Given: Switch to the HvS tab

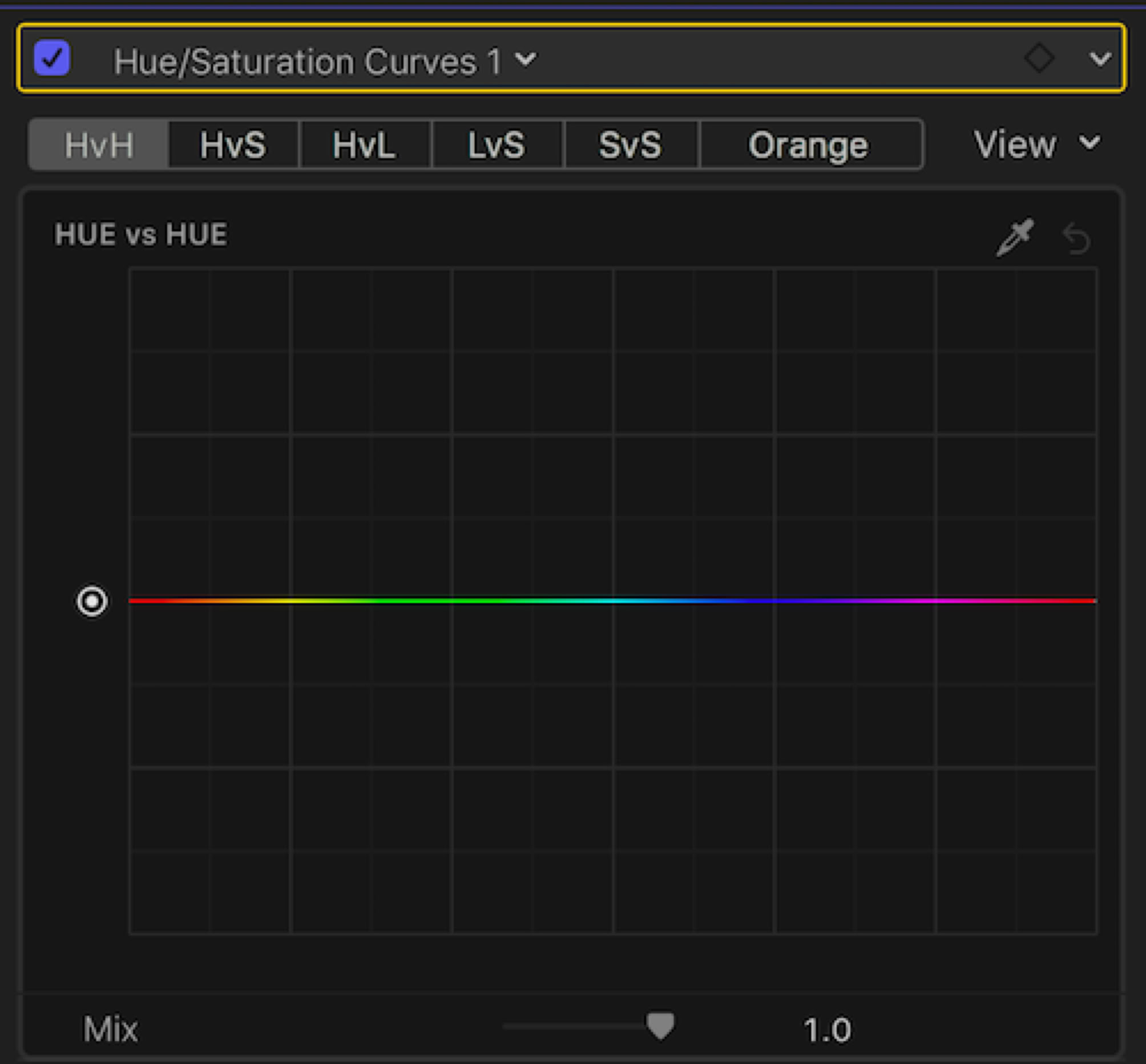Looking at the screenshot, I should 233,144.
